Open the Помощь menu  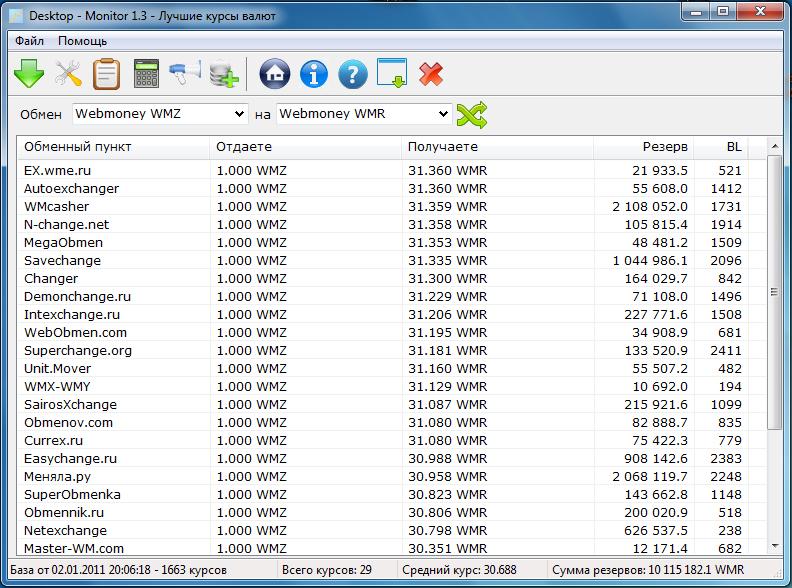82,41
